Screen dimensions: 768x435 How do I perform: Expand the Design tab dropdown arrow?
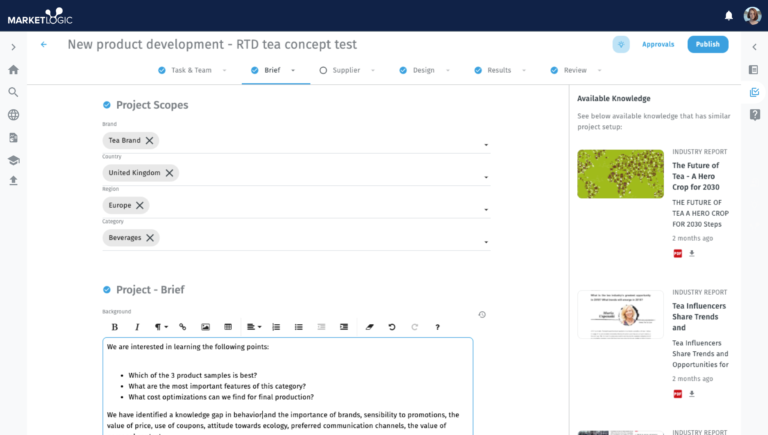[x=448, y=71]
